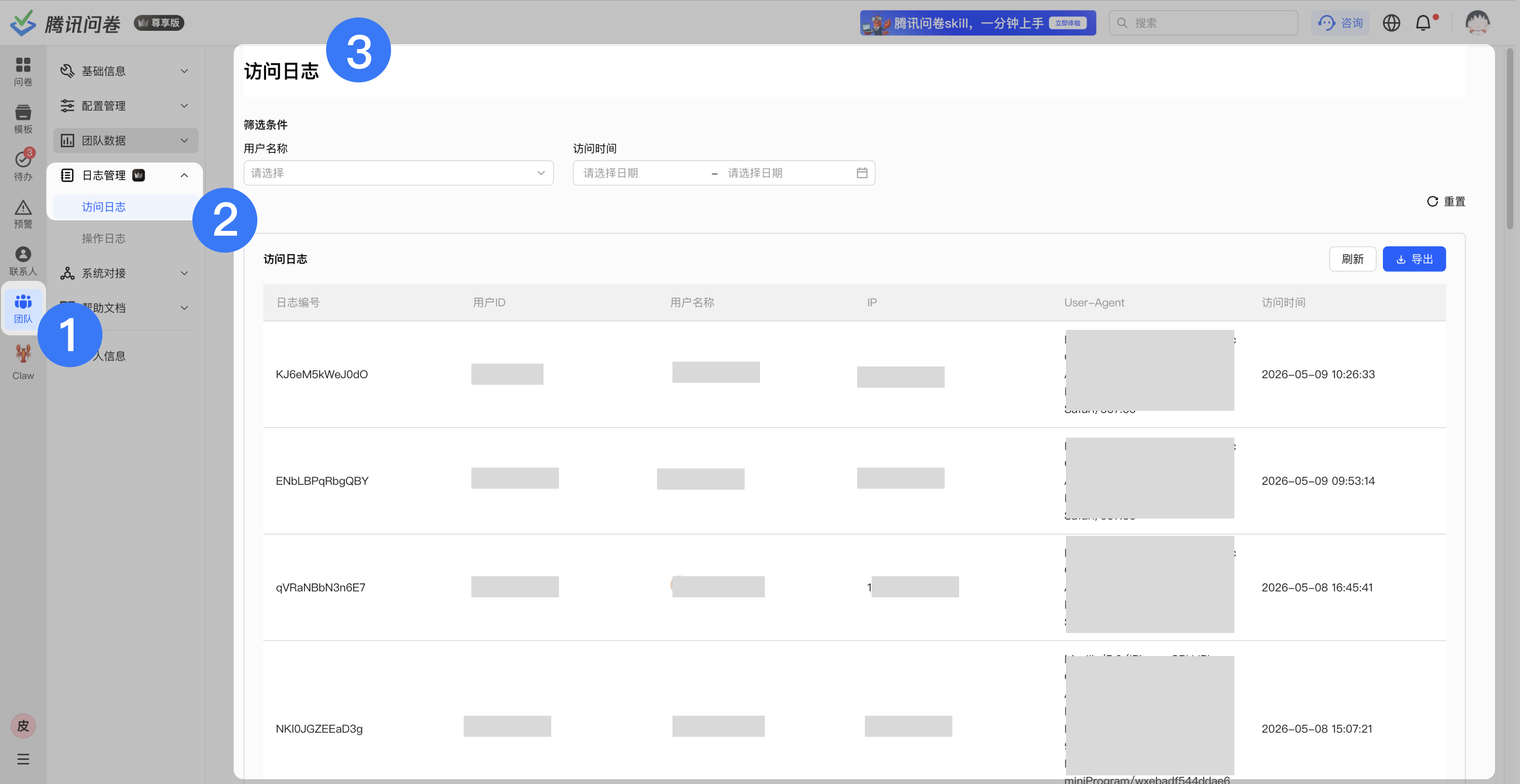Click the 团队数据 chart icon
Screen dimensions: 1520x784
[x=67, y=140]
